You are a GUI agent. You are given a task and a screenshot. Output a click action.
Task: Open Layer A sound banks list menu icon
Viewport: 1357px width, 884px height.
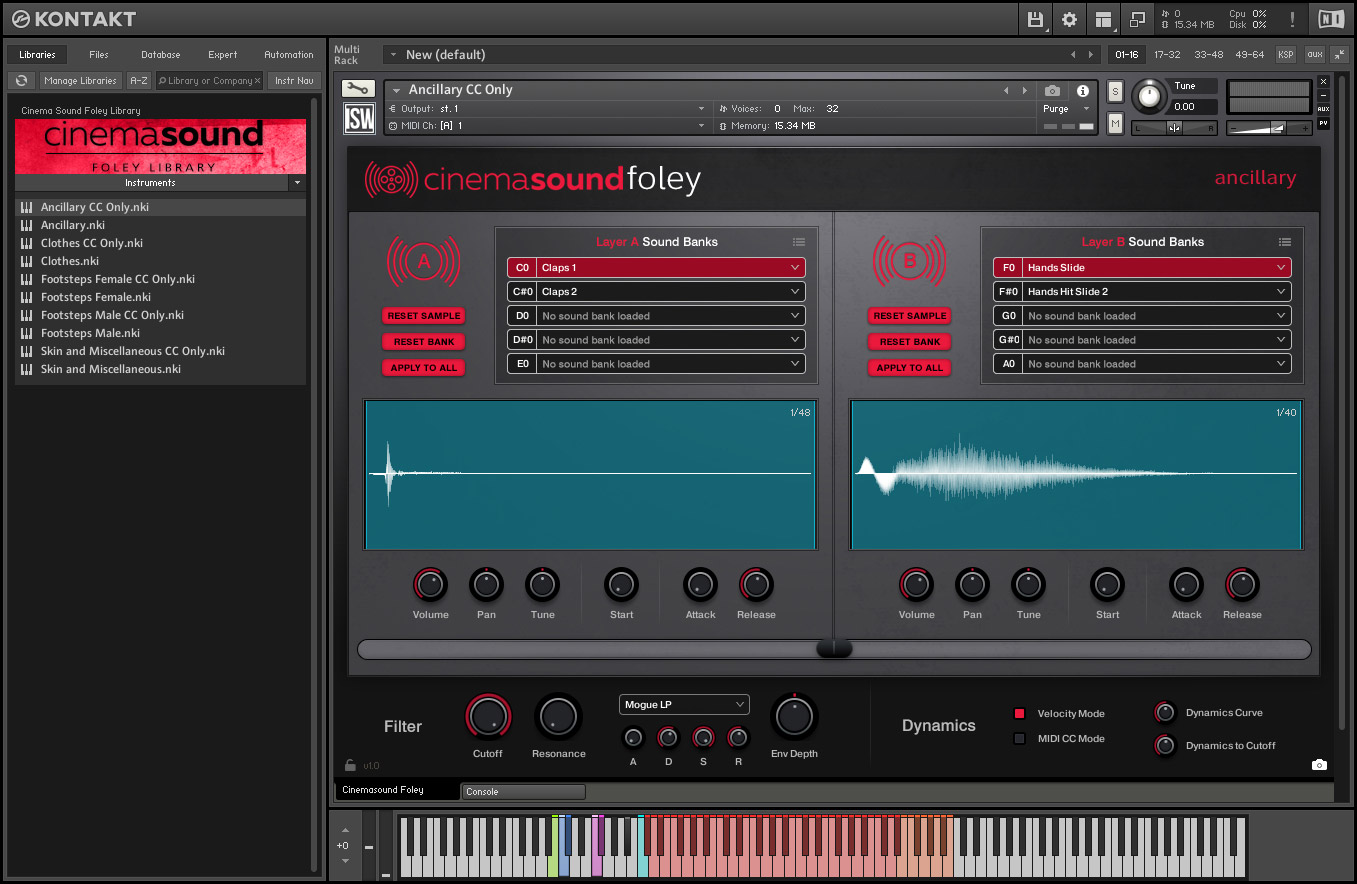click(x=799, y=242)
